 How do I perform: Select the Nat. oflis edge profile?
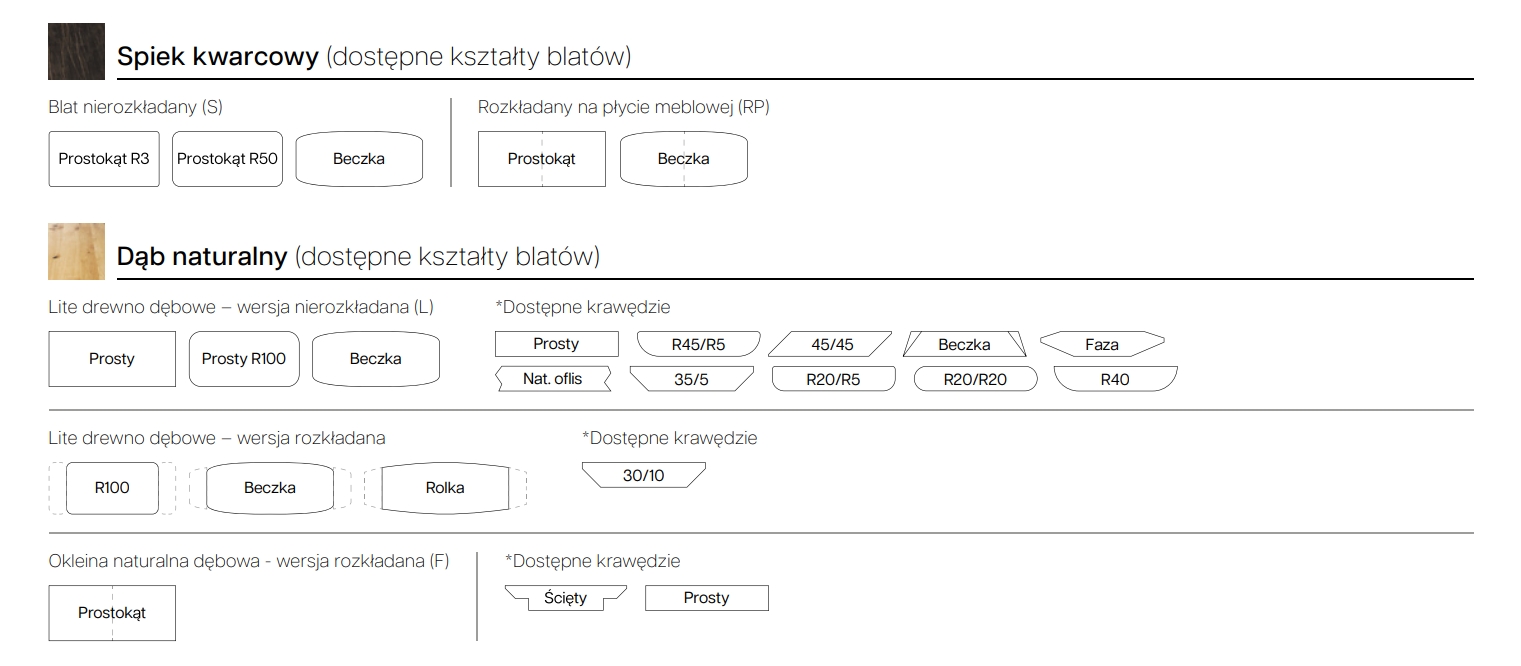pyautogui.click(x=553, y=379)
